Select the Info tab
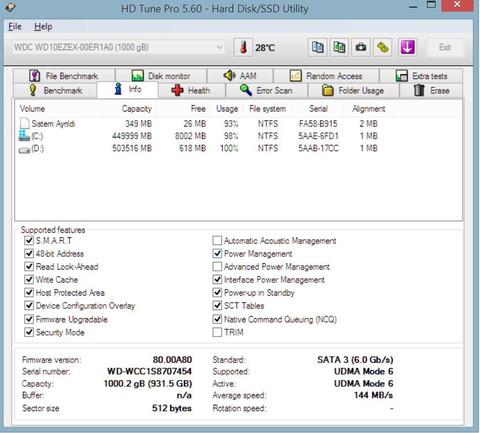 coord(127,89)
